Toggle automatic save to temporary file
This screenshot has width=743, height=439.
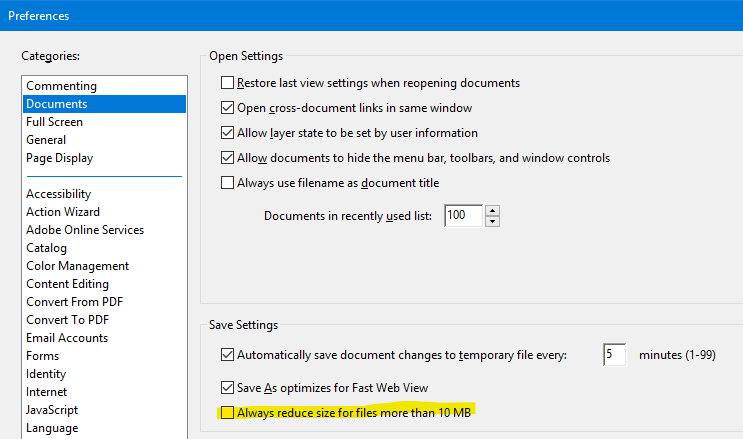(x=227, y=355)
